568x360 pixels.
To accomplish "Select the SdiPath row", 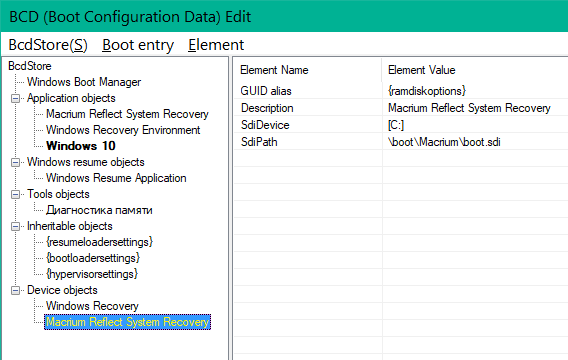I will pos(401,142).
